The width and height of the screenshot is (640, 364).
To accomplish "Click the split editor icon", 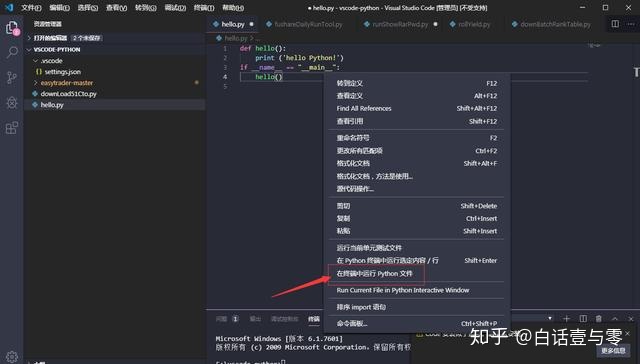I will pyautogui.click(x=615, y=24).
